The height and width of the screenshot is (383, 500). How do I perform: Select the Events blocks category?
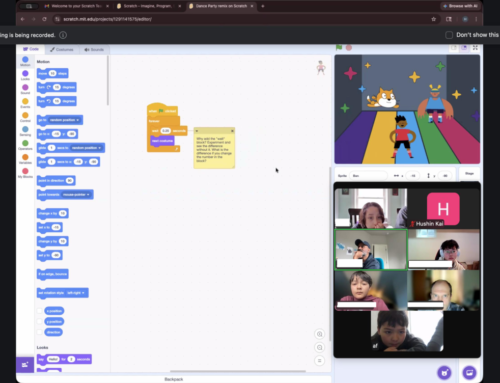click(x=25, y=103)
